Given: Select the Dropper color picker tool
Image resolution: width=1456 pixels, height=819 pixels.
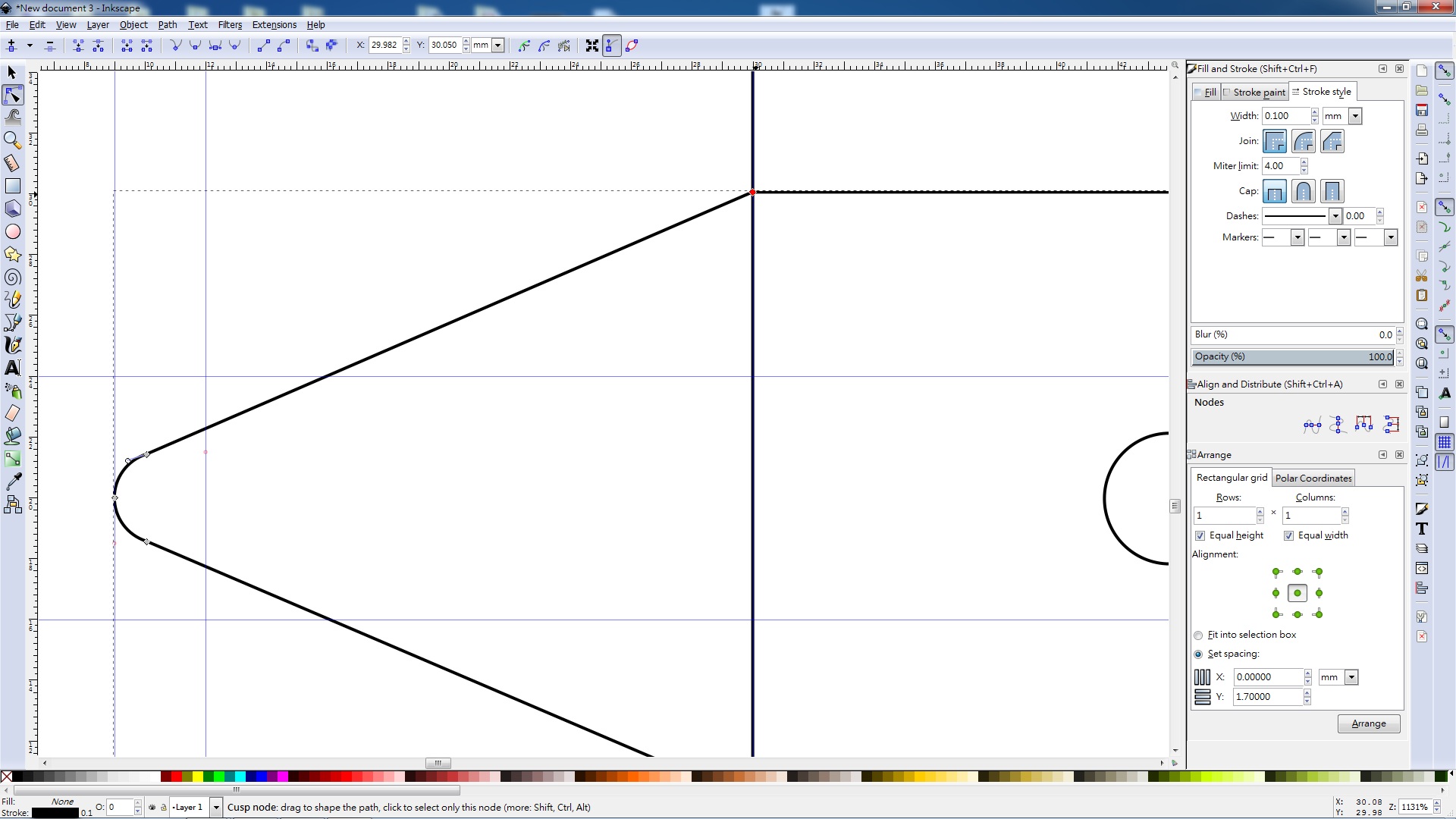Looking at the screenshot, I should [x=12, y=482].
